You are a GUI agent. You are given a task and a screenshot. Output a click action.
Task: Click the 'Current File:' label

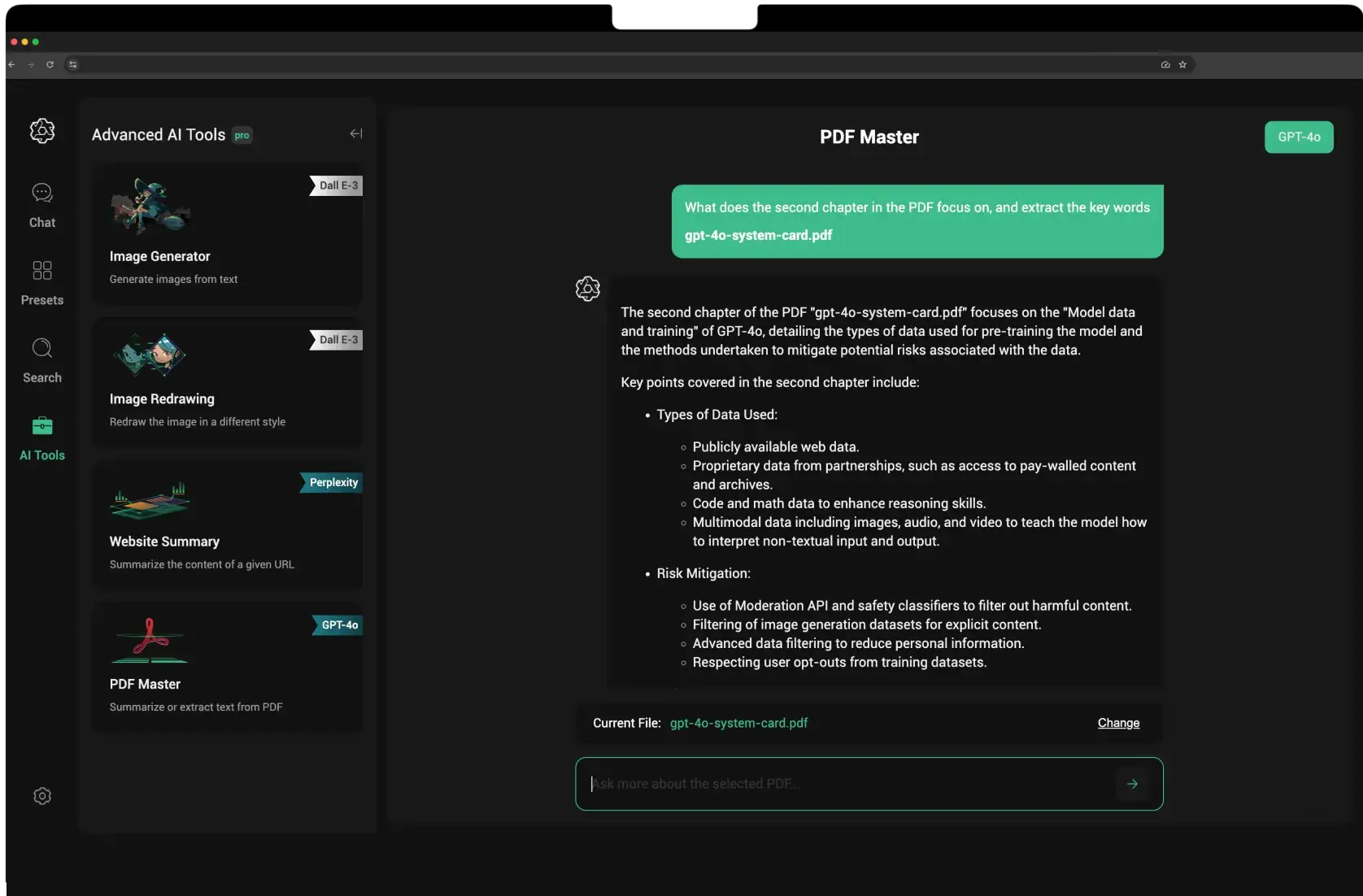tap(627, 723)
